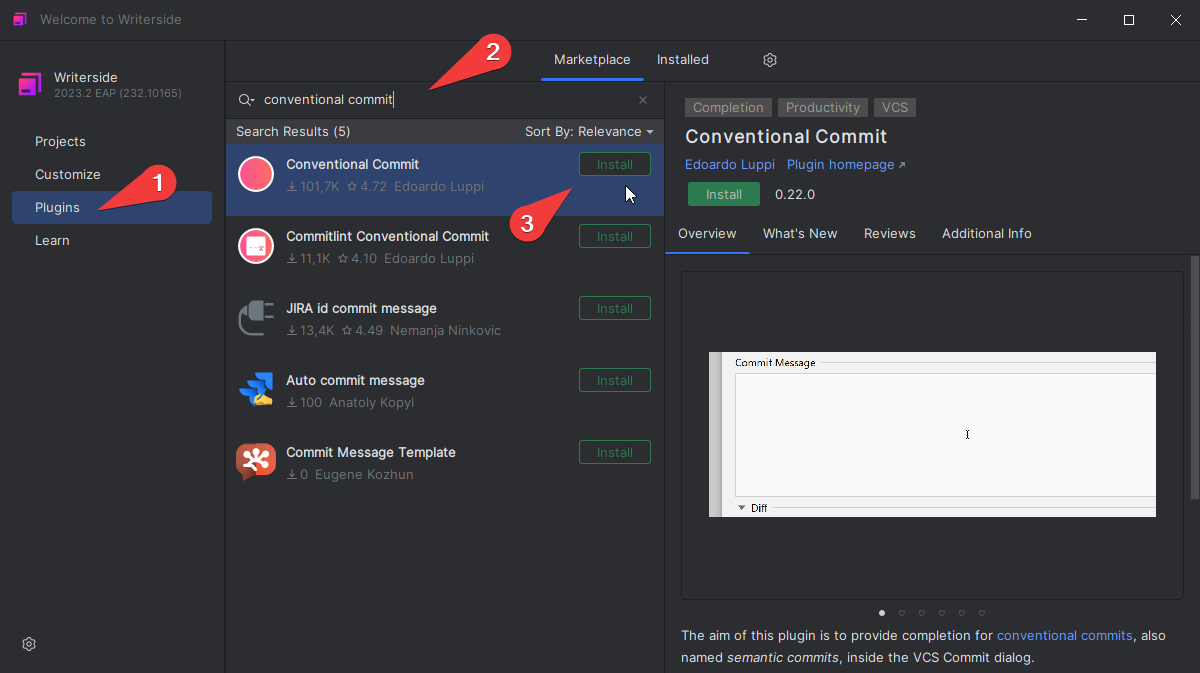The image size is (1200, 673).
Task: Select Auto commit message plugin icon
Action: [x=256, y=390]
